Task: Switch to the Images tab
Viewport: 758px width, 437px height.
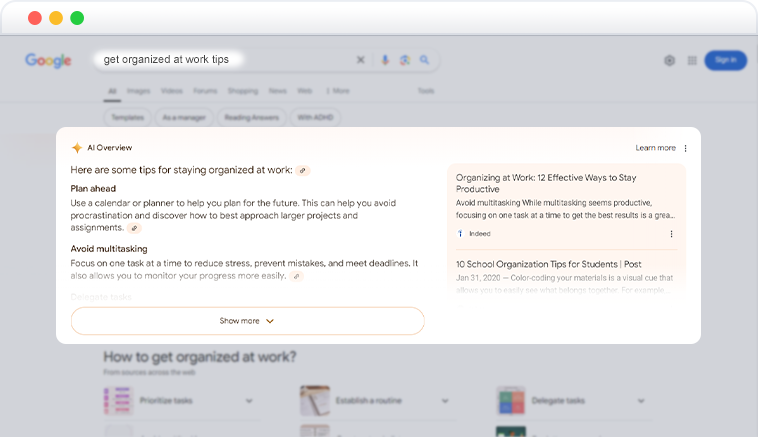Action: point(138,91)
